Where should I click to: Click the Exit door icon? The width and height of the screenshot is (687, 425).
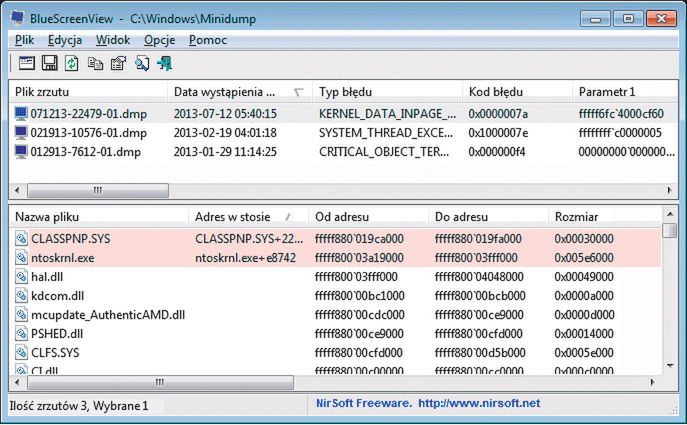click(x=165, y=64)
